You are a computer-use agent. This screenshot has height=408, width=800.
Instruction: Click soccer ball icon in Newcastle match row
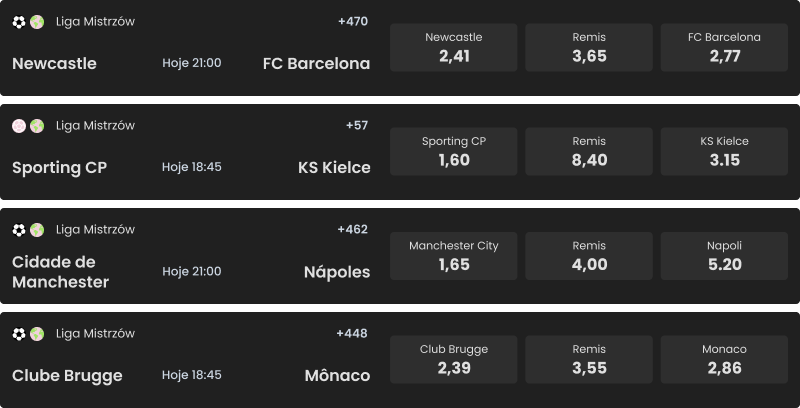(19, 22)
